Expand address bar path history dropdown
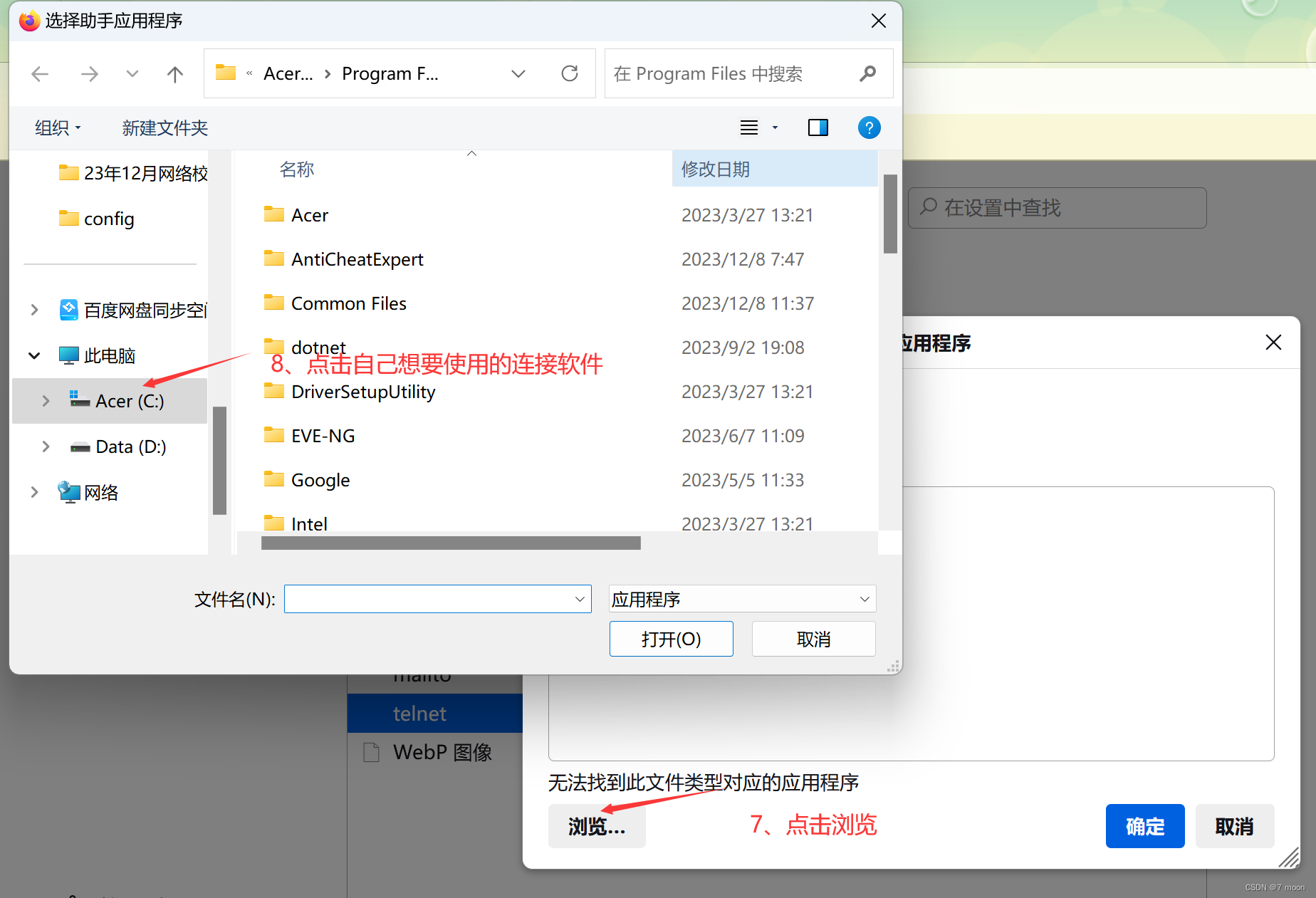Viewport: 1316px width, 898px height. [518, 74]
